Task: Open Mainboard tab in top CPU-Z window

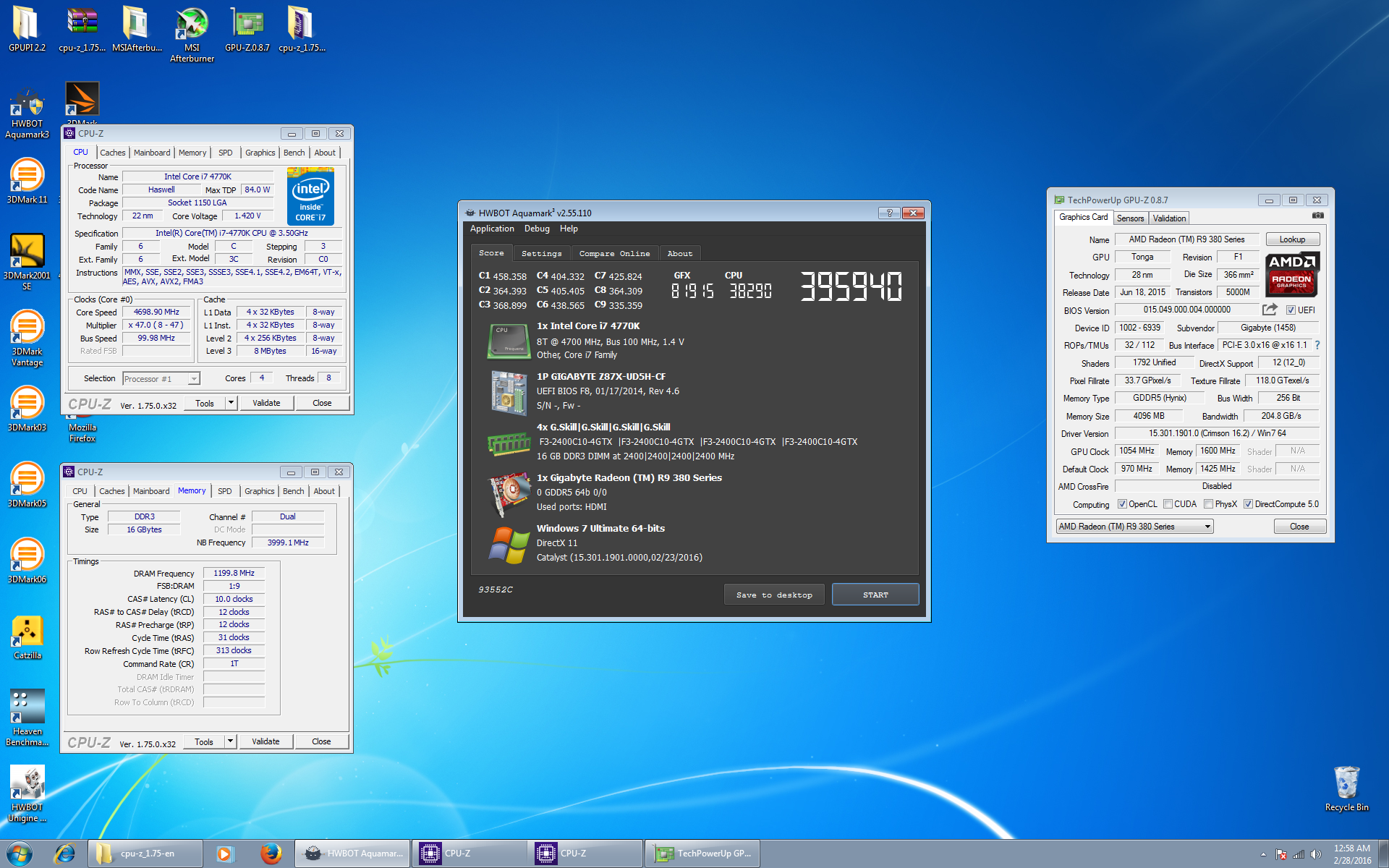Action: tap(152, 153)
